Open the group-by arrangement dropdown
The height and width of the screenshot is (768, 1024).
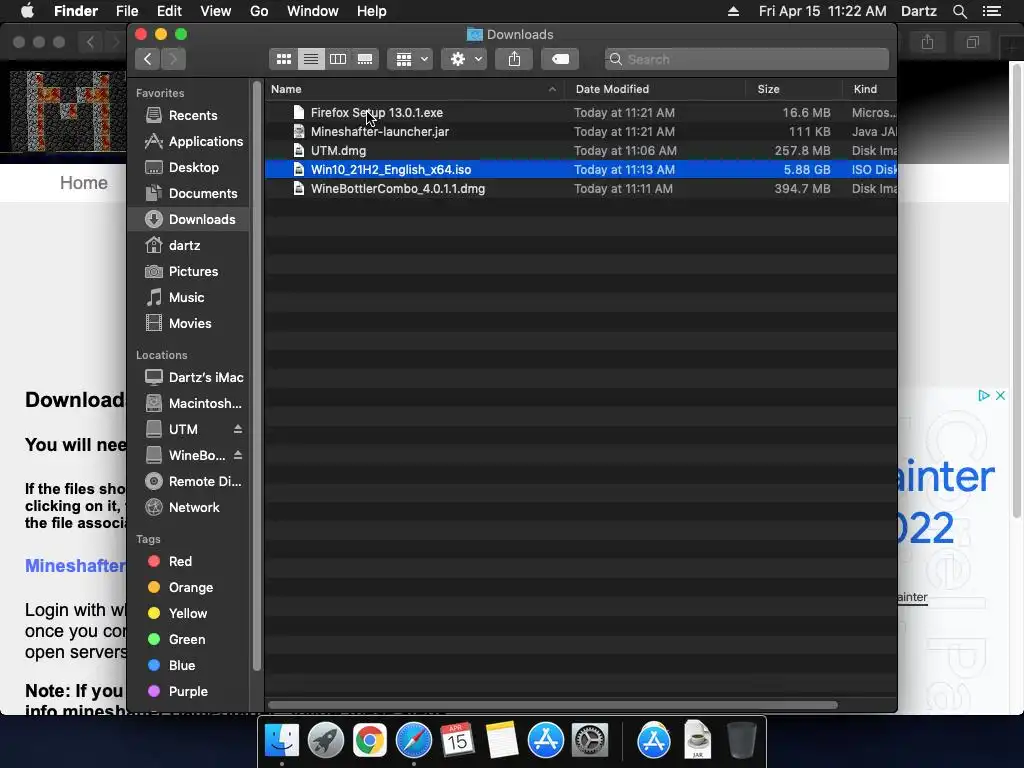coord(410,59)
